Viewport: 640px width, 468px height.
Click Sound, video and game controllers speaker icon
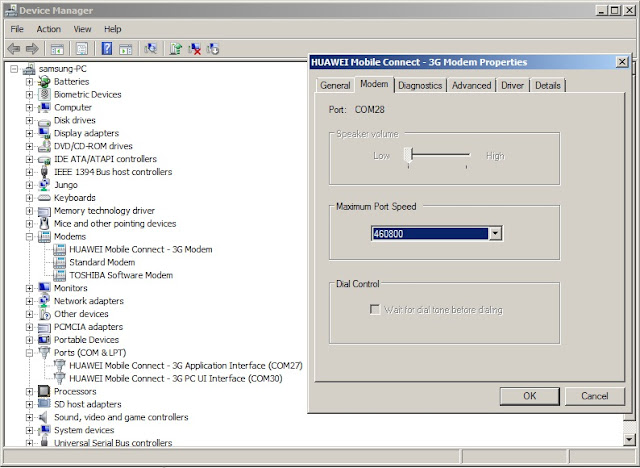pyautogui.click(x=43, y=417)
